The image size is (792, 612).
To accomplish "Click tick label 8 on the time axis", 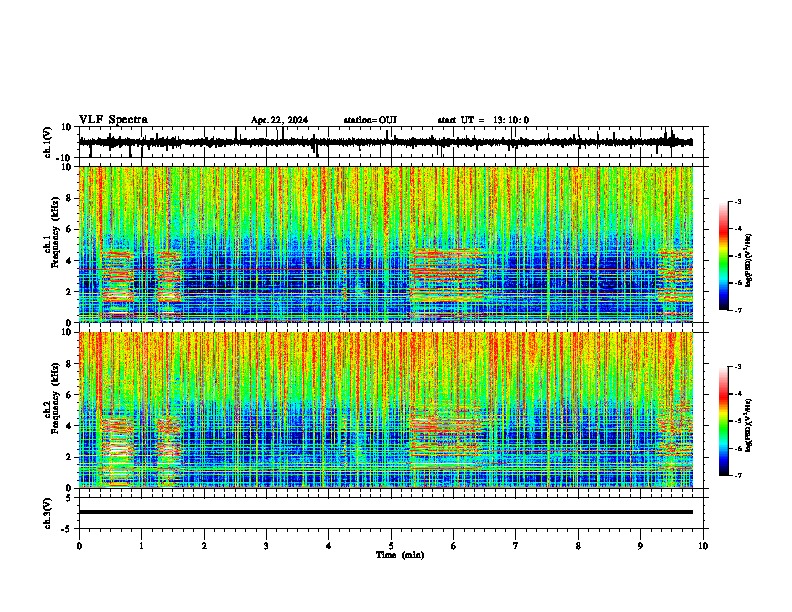I will point(578,546).
